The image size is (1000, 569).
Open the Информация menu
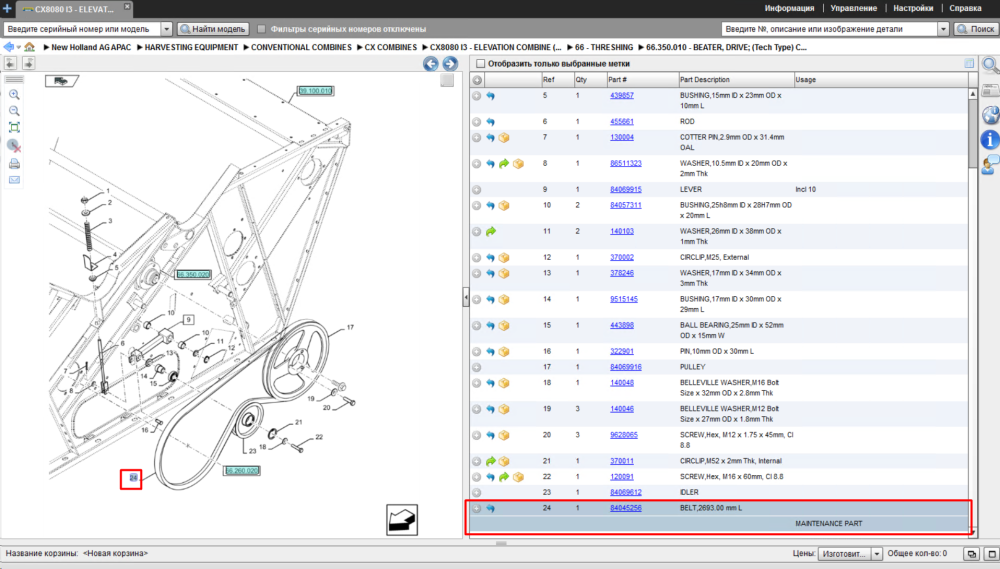[790, 8]
